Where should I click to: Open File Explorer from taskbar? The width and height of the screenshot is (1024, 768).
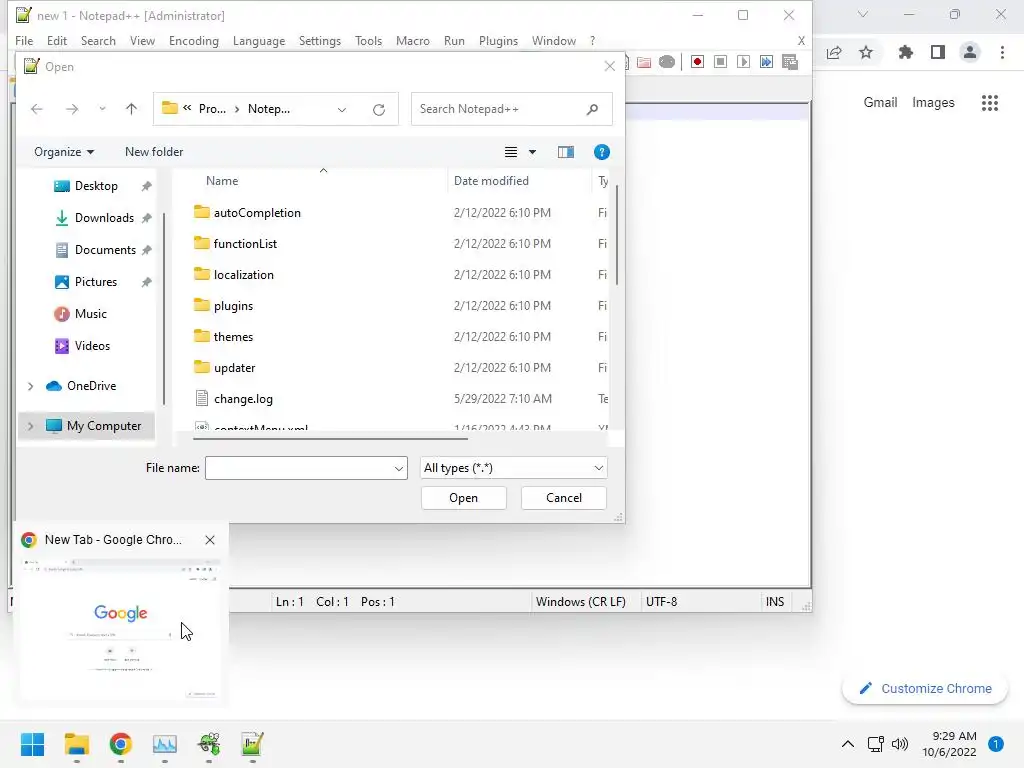[76, 744]
